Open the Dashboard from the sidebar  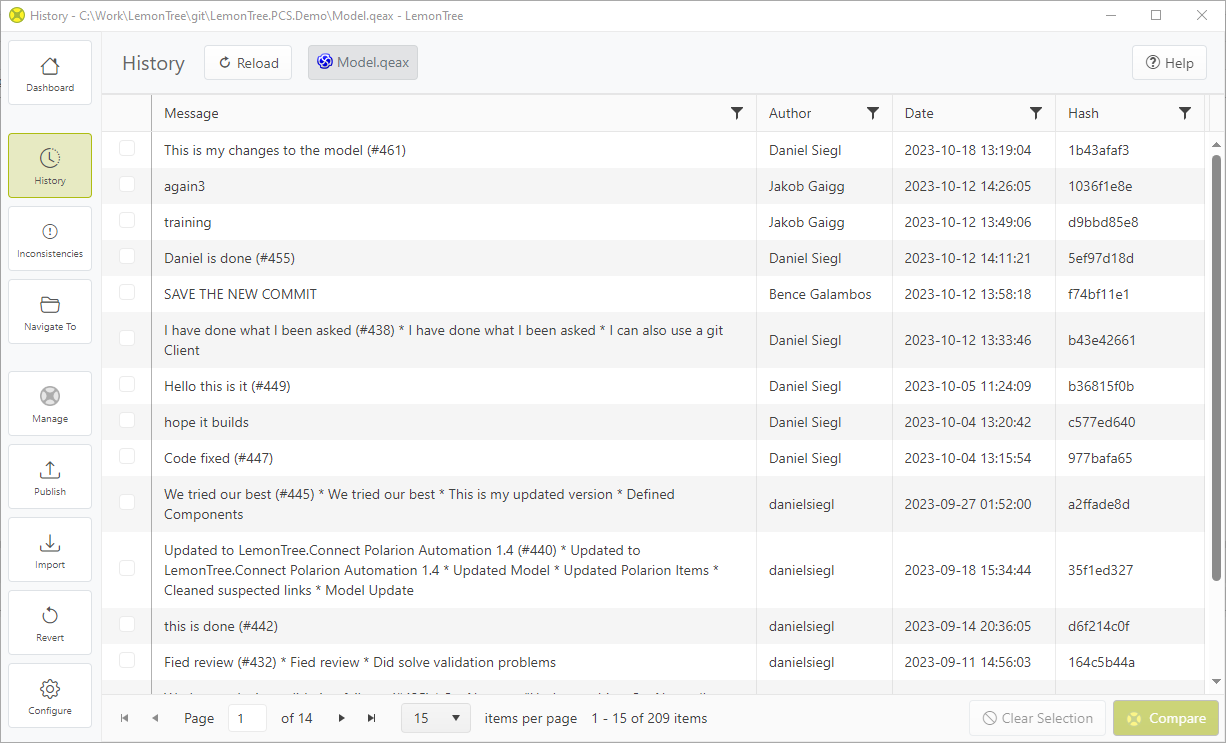(x=50, y=73)
